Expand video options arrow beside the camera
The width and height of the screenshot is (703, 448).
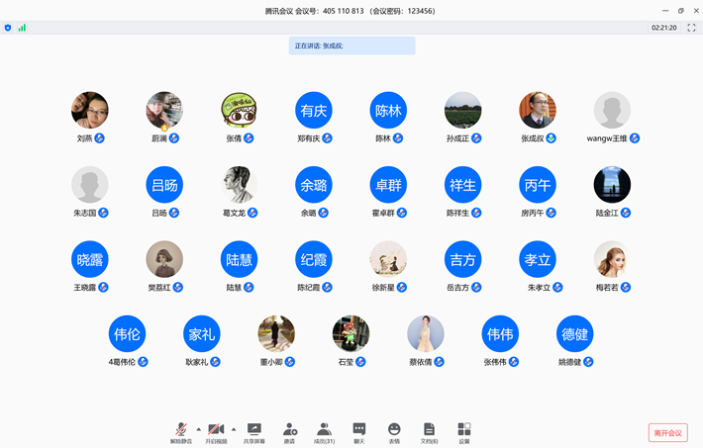point(234,428)
